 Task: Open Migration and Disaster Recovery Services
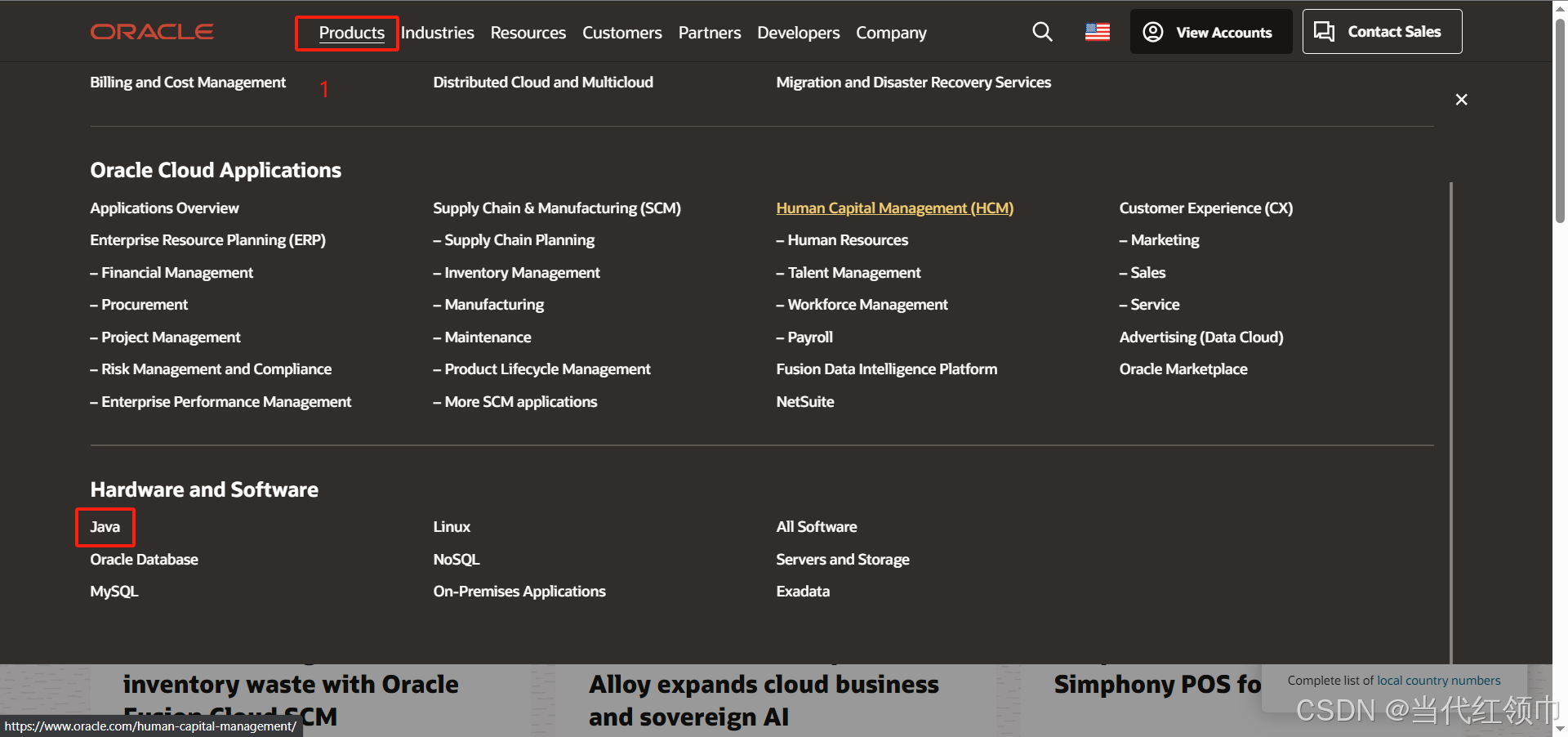click(913, 83)
